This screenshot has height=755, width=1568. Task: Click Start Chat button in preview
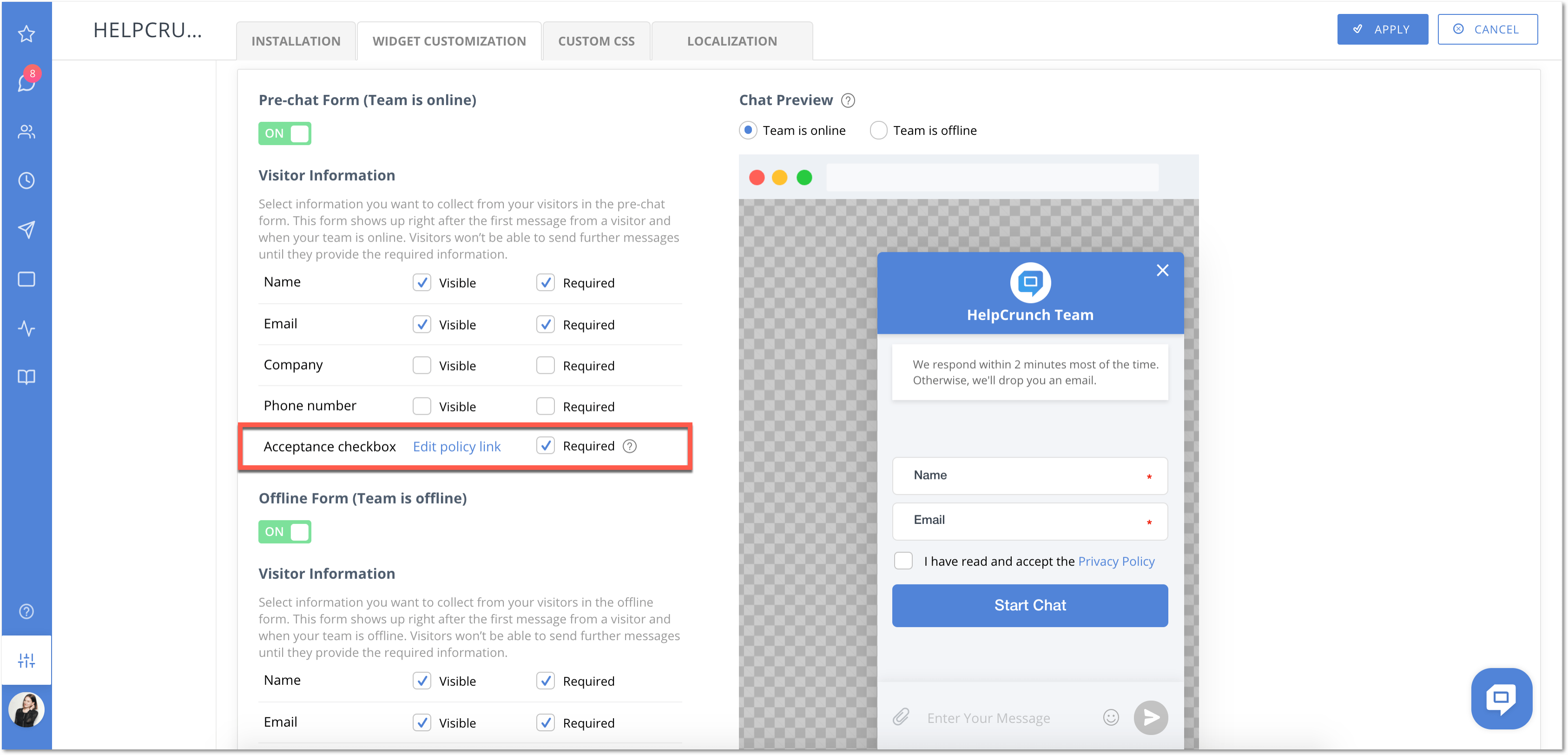(x=1030, y=605)
